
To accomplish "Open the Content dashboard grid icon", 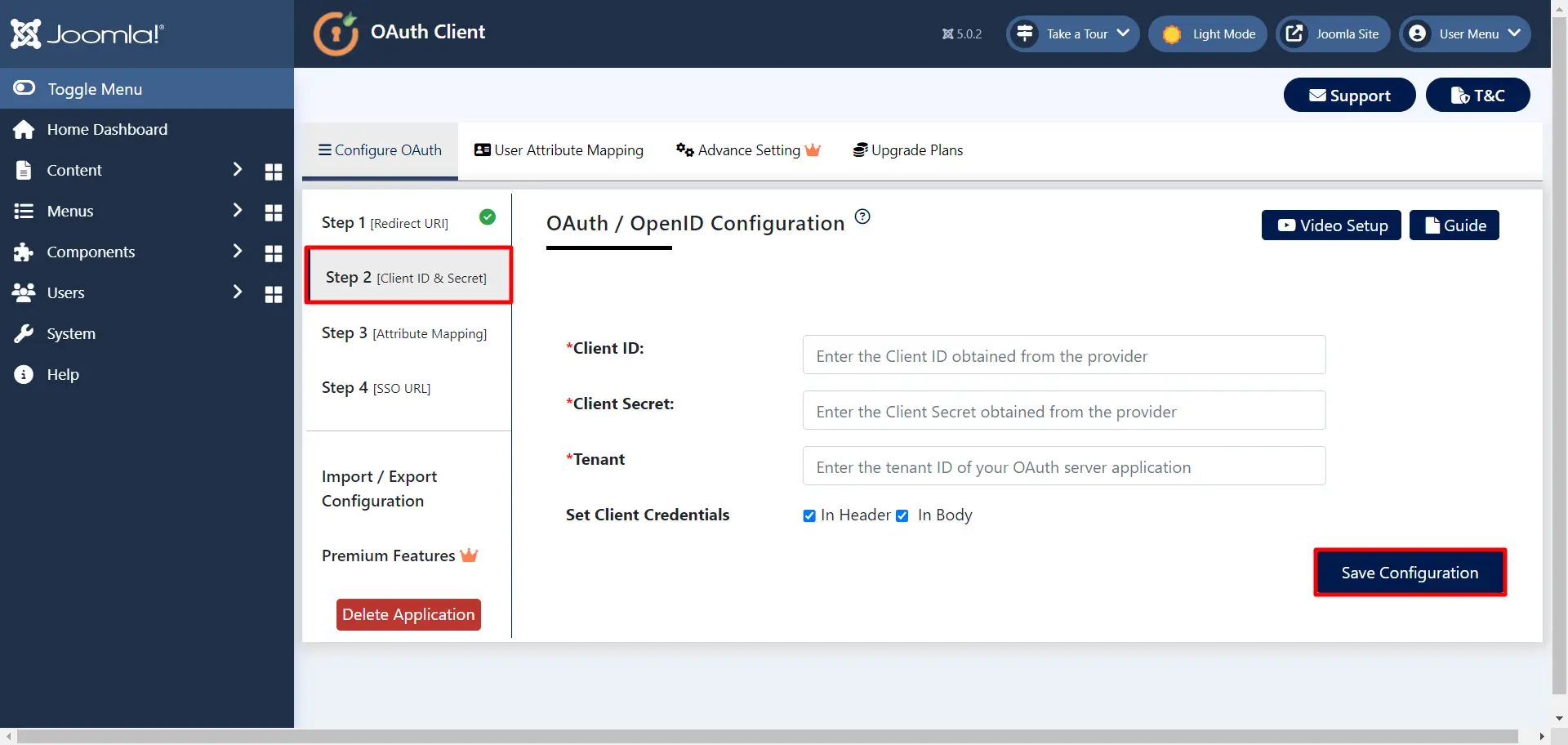I will [274, 172].
